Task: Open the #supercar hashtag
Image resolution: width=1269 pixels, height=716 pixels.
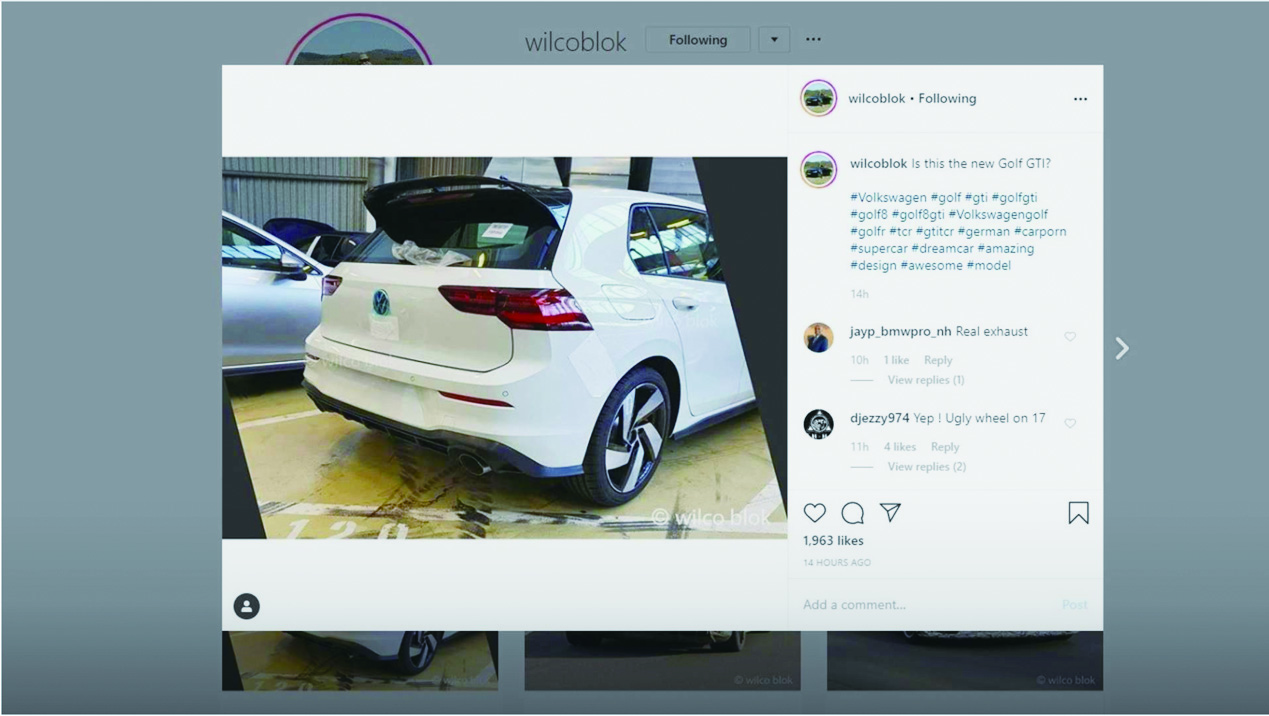Action: (879, 249)
